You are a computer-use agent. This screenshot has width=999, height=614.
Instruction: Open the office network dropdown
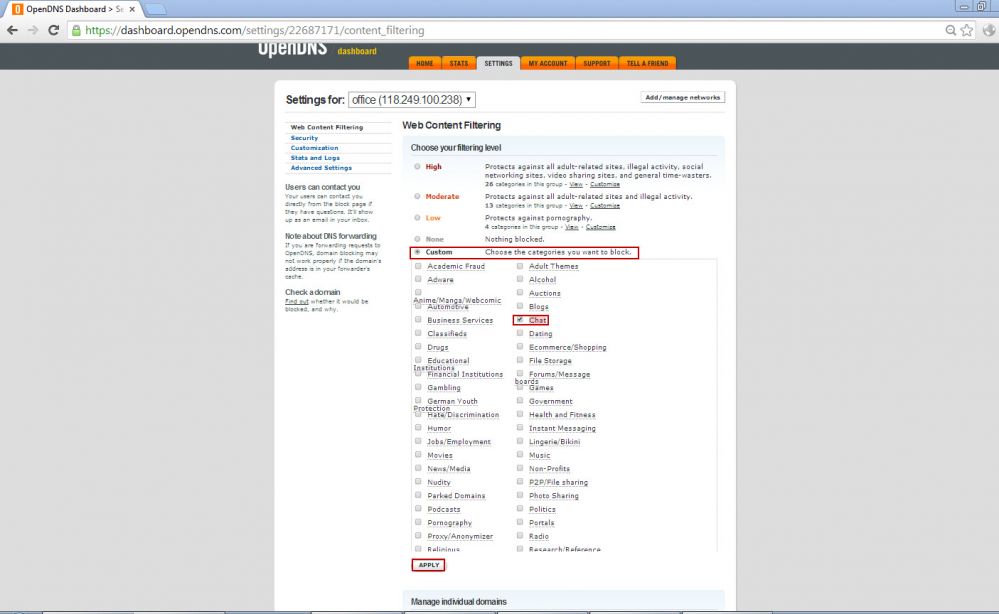(x=412, y=100)
